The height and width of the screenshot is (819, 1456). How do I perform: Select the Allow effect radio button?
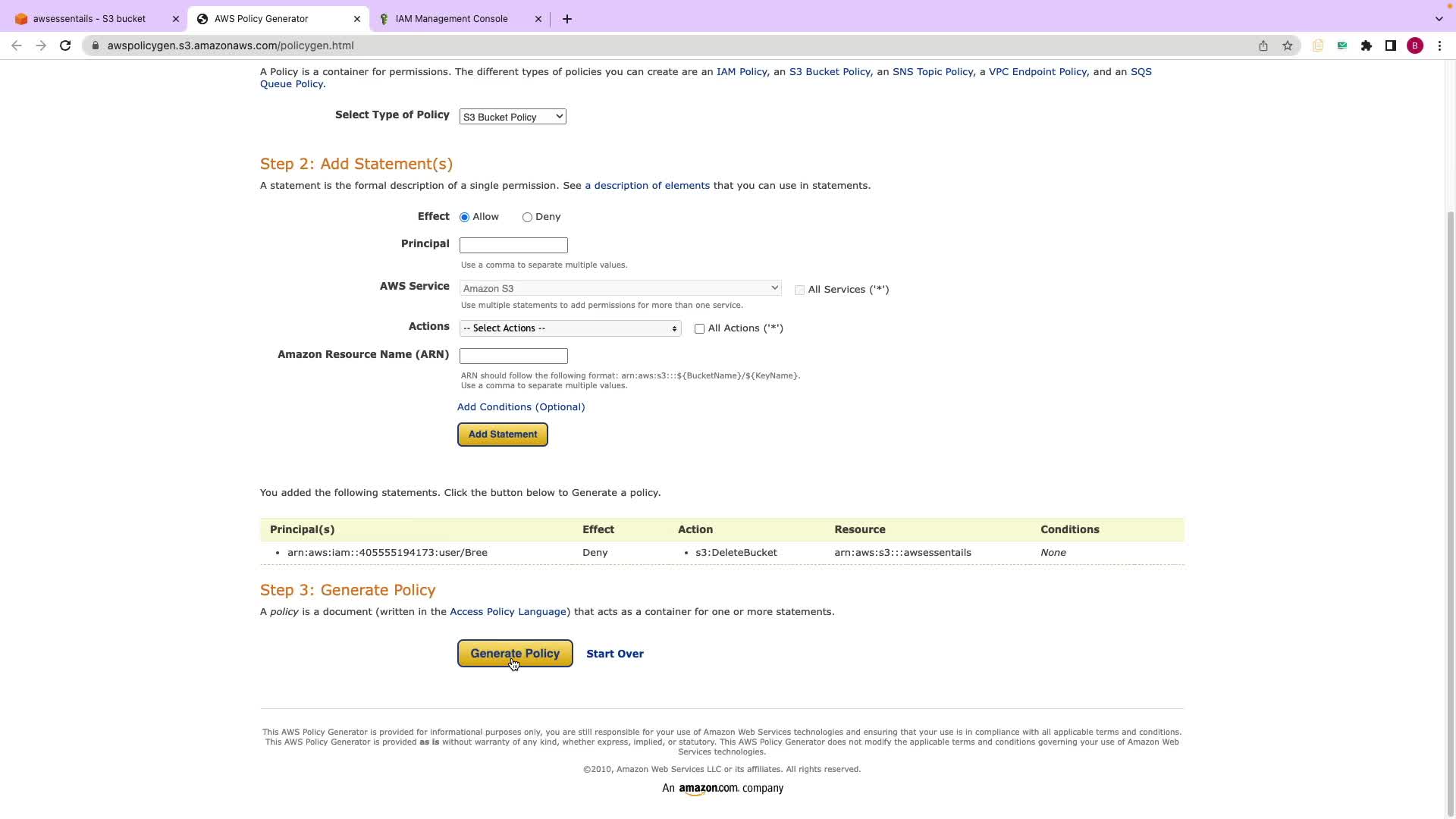pyautogui.click(x=465, y=218)
